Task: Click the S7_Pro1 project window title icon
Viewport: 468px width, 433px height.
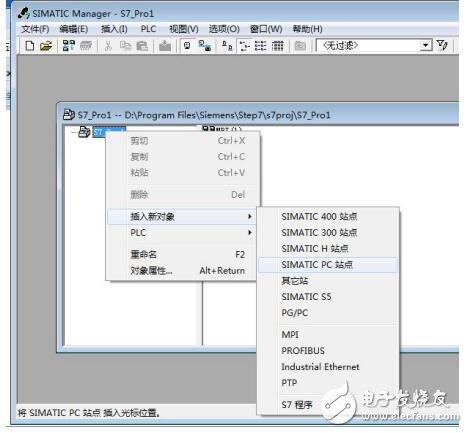Action: [x=68, y=115]
